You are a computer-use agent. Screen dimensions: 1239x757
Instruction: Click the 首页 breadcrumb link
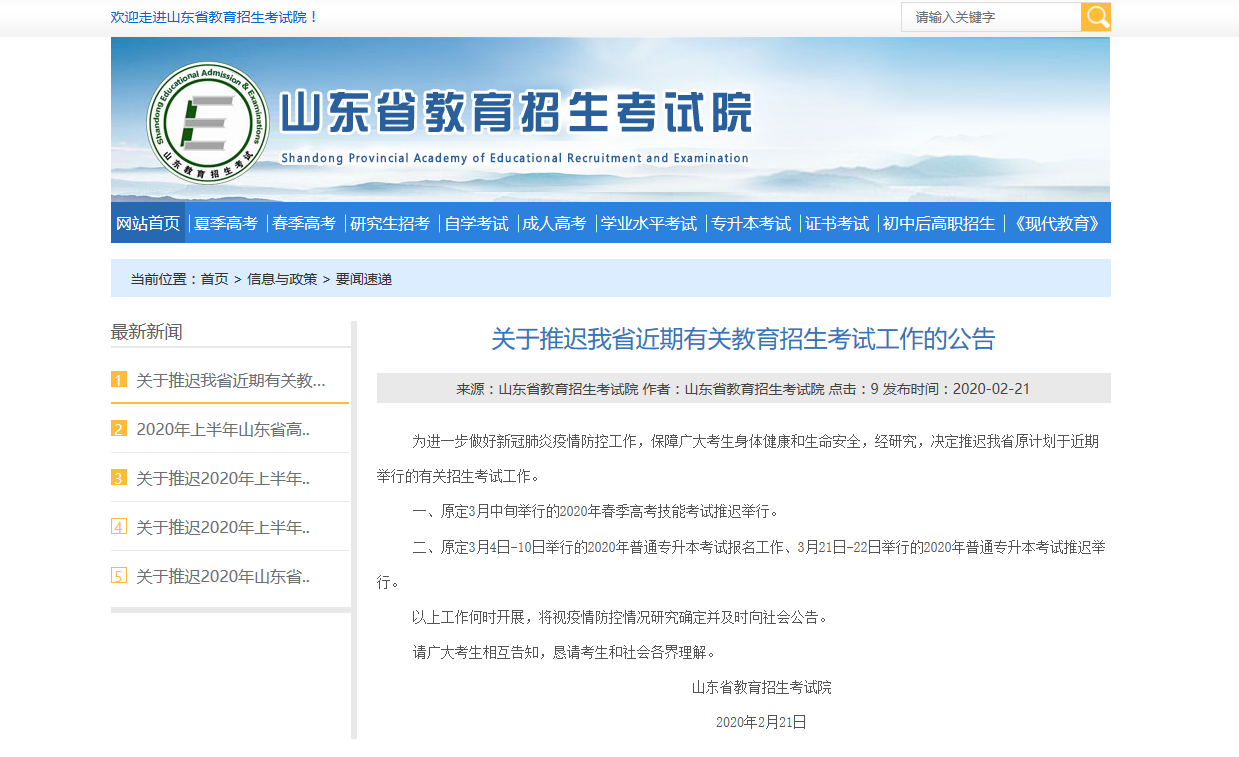pyautogui.click(x=214, y=279)
